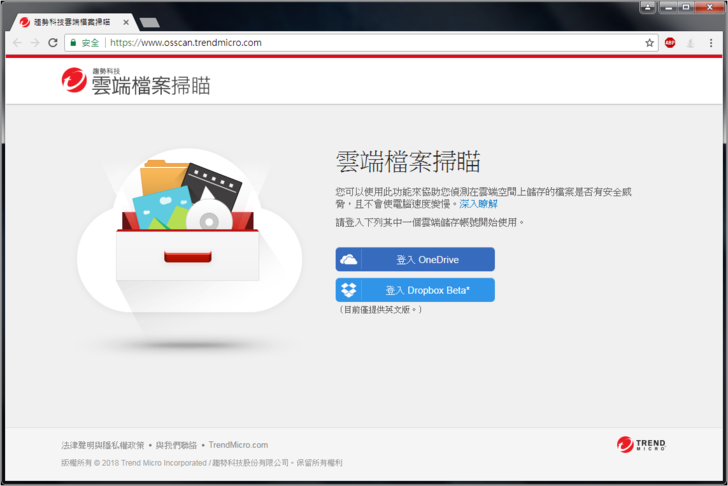
Task: Click the browser forward arrow
Action: pos(35,43)
